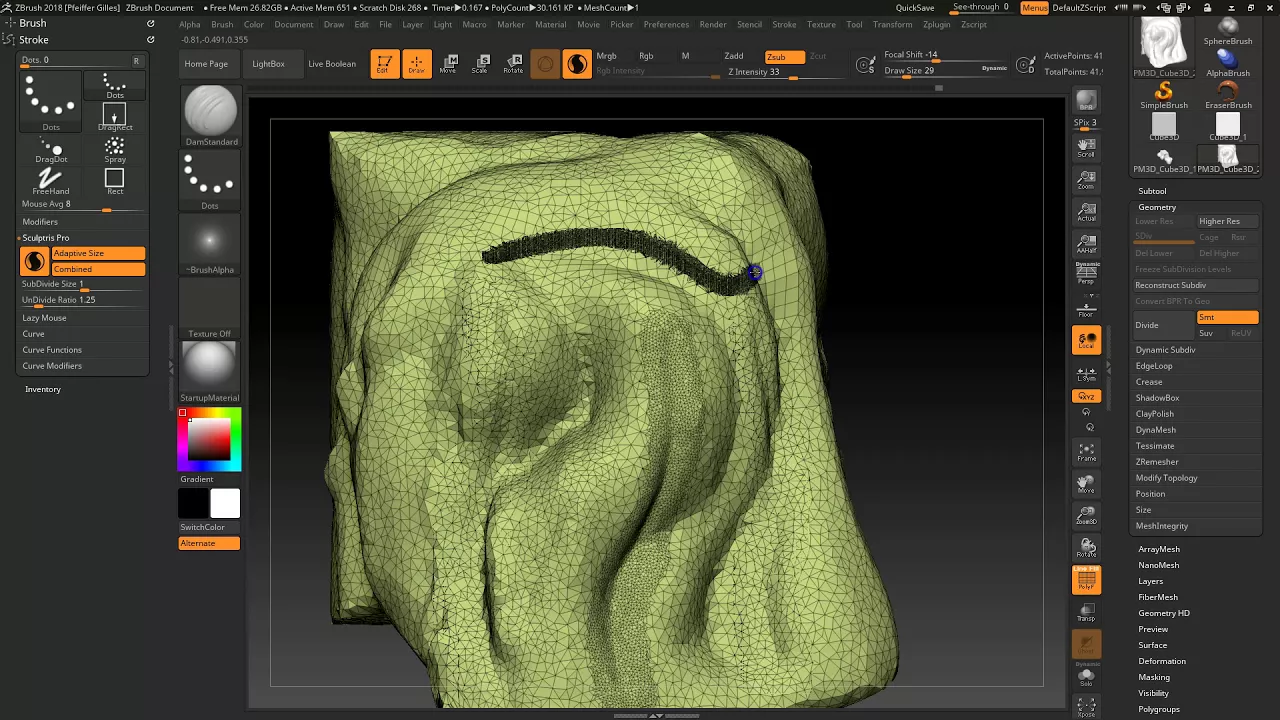Click the Scroll canvas icon
Image resolution: width=1280 pixels, height=720 pixels.
(x=1086, y=148)
